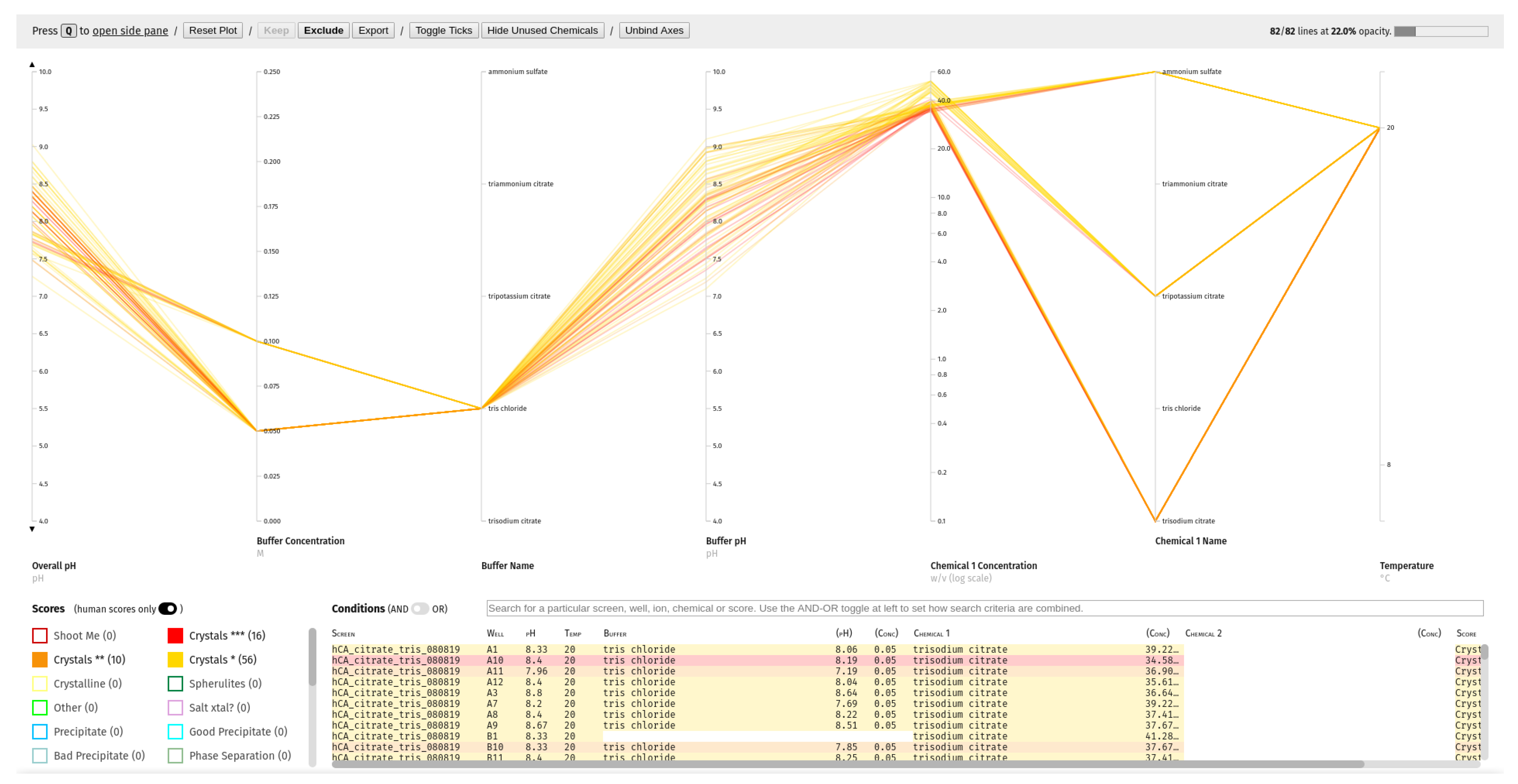
Task: Hide unused chemicals from axes
Action: (542, 30)
